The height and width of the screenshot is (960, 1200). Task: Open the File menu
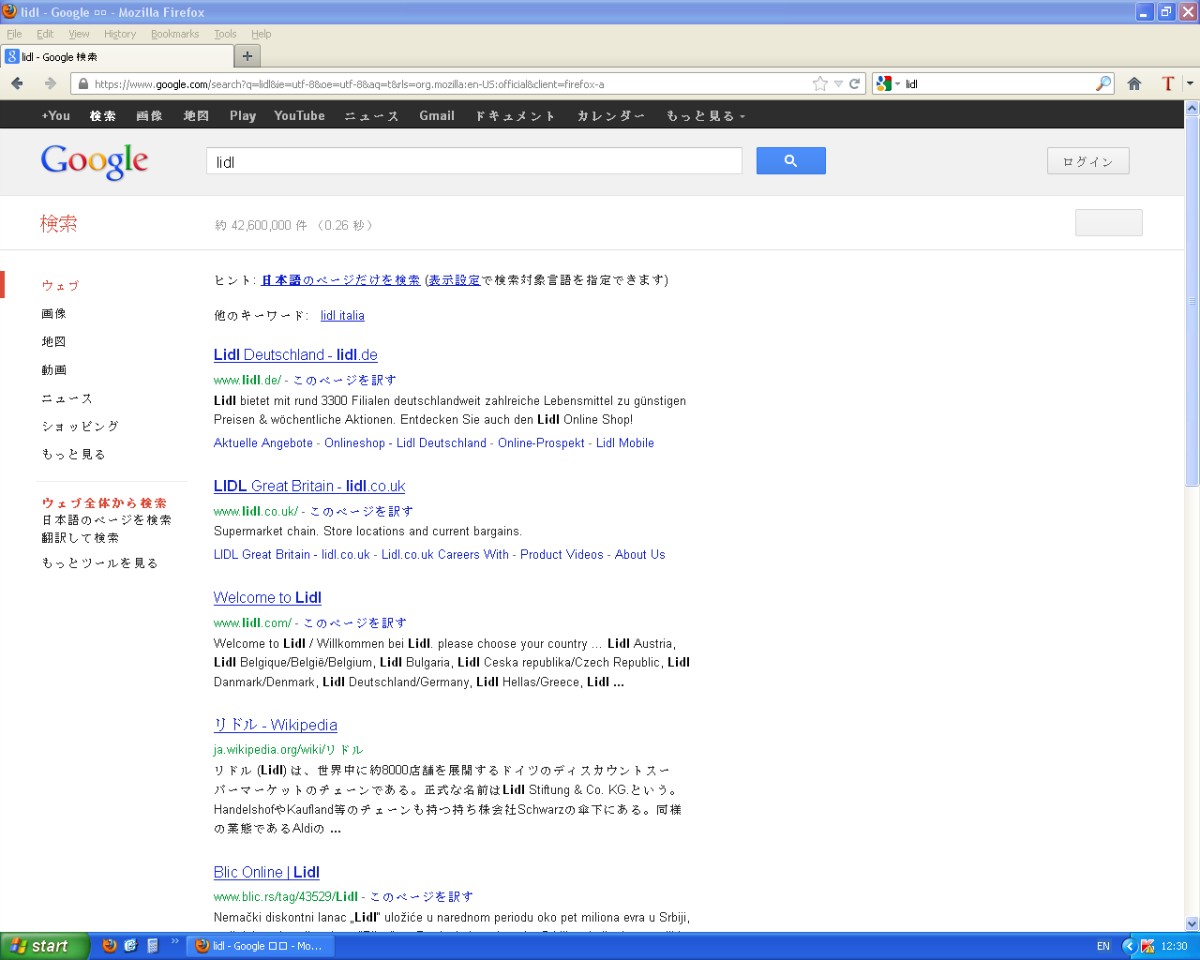[x=14, y=34]
